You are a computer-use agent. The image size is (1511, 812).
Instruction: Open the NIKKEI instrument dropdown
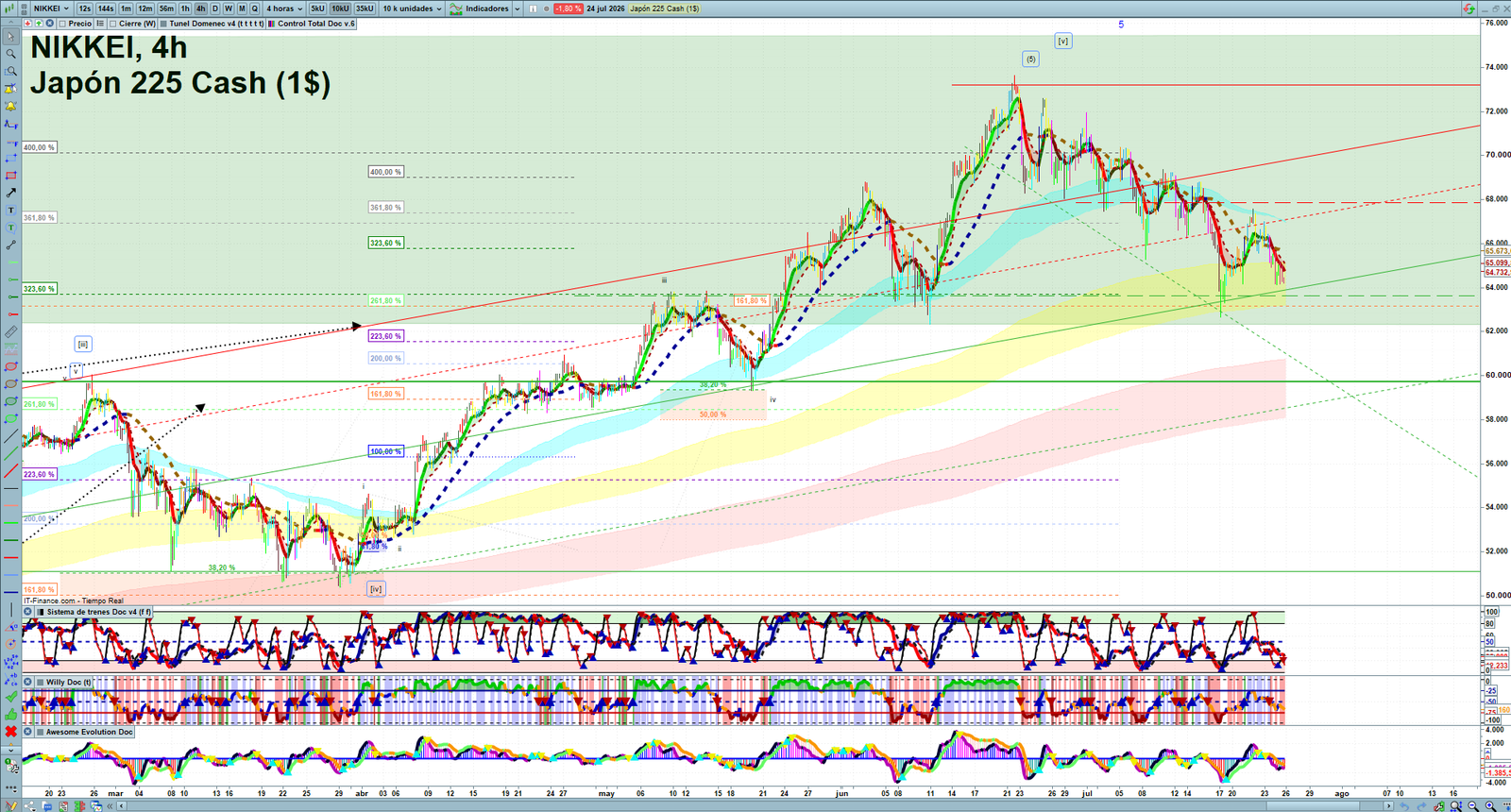[51, 8]
